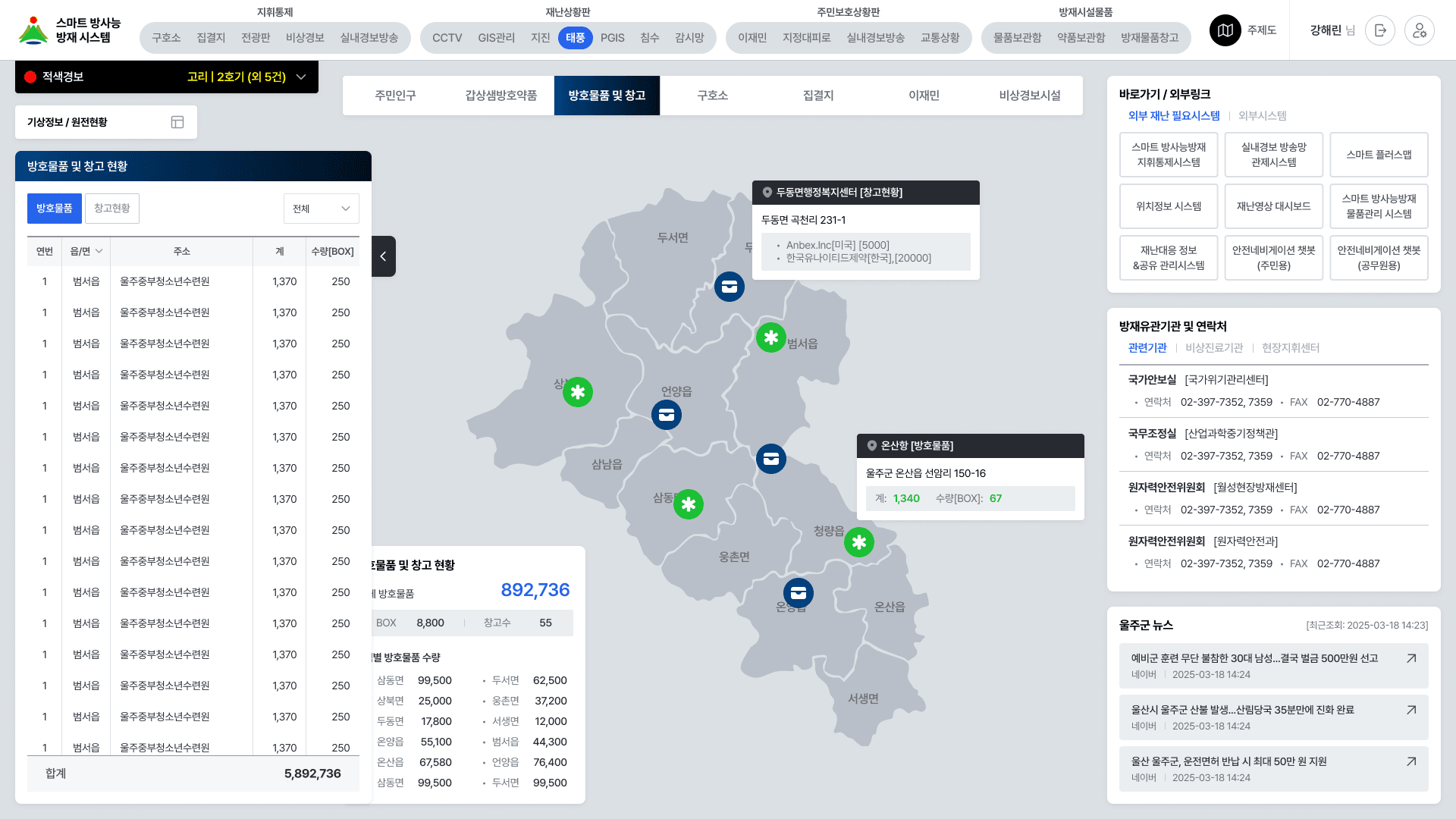Click the logout icon in header
1456x819 pixels.
click(x=1380, y=30)
